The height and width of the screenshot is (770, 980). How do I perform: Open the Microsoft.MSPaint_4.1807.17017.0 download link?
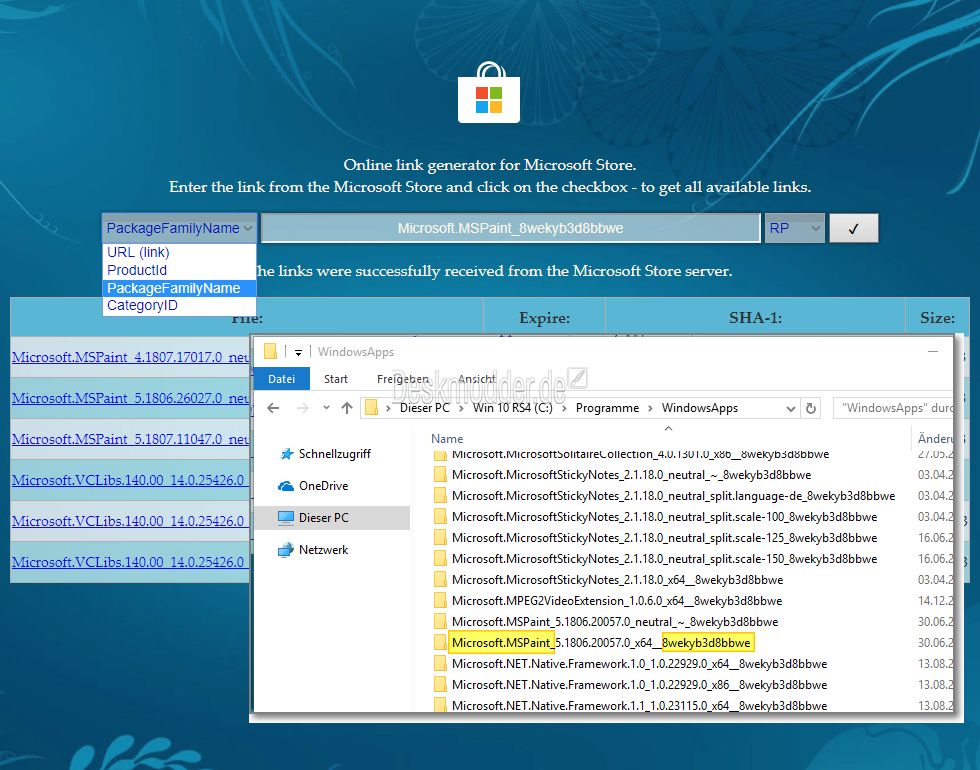click(130, 357)
